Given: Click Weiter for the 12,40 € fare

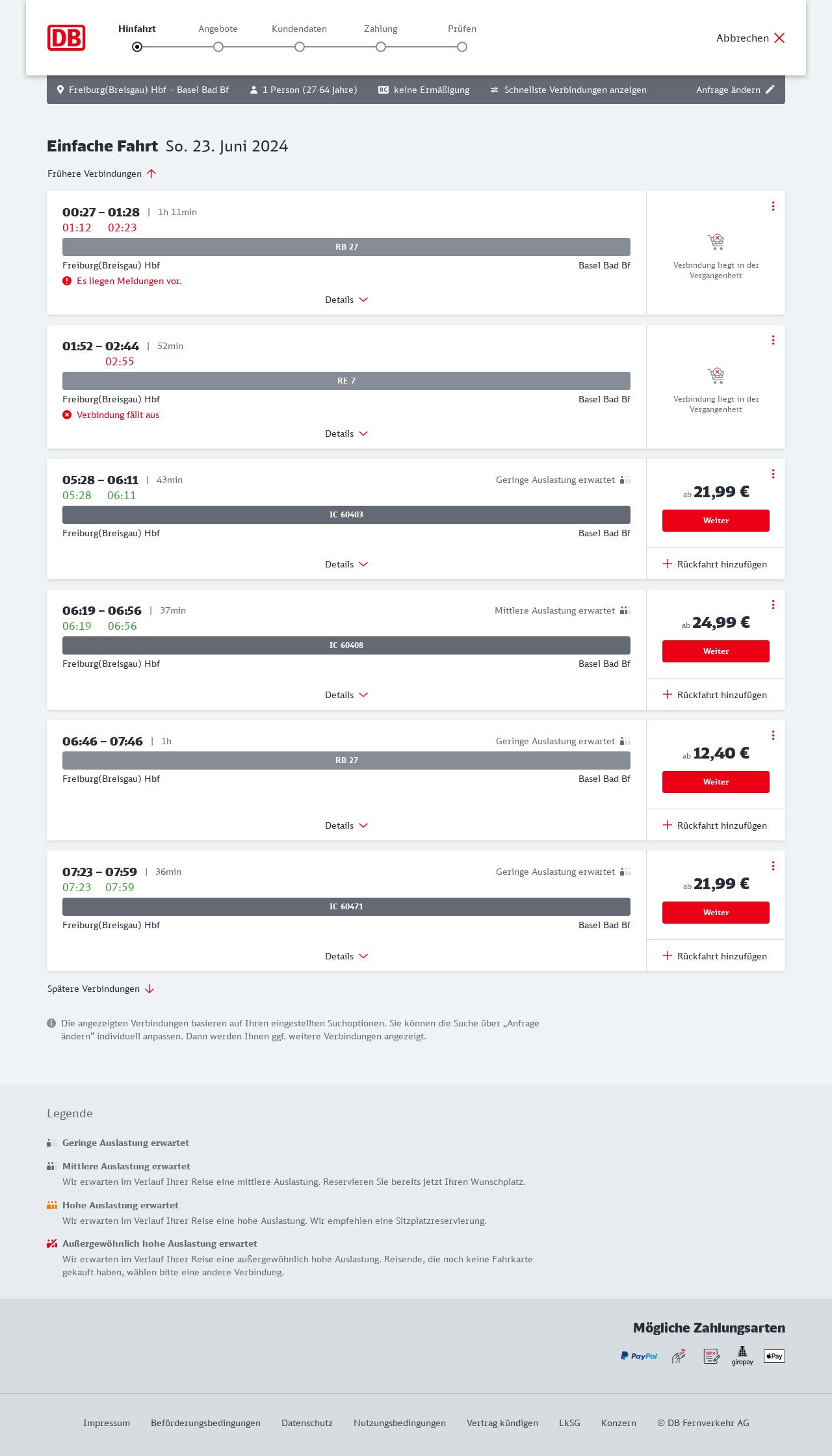Looking at the screenshot, I should coord(716,782).
